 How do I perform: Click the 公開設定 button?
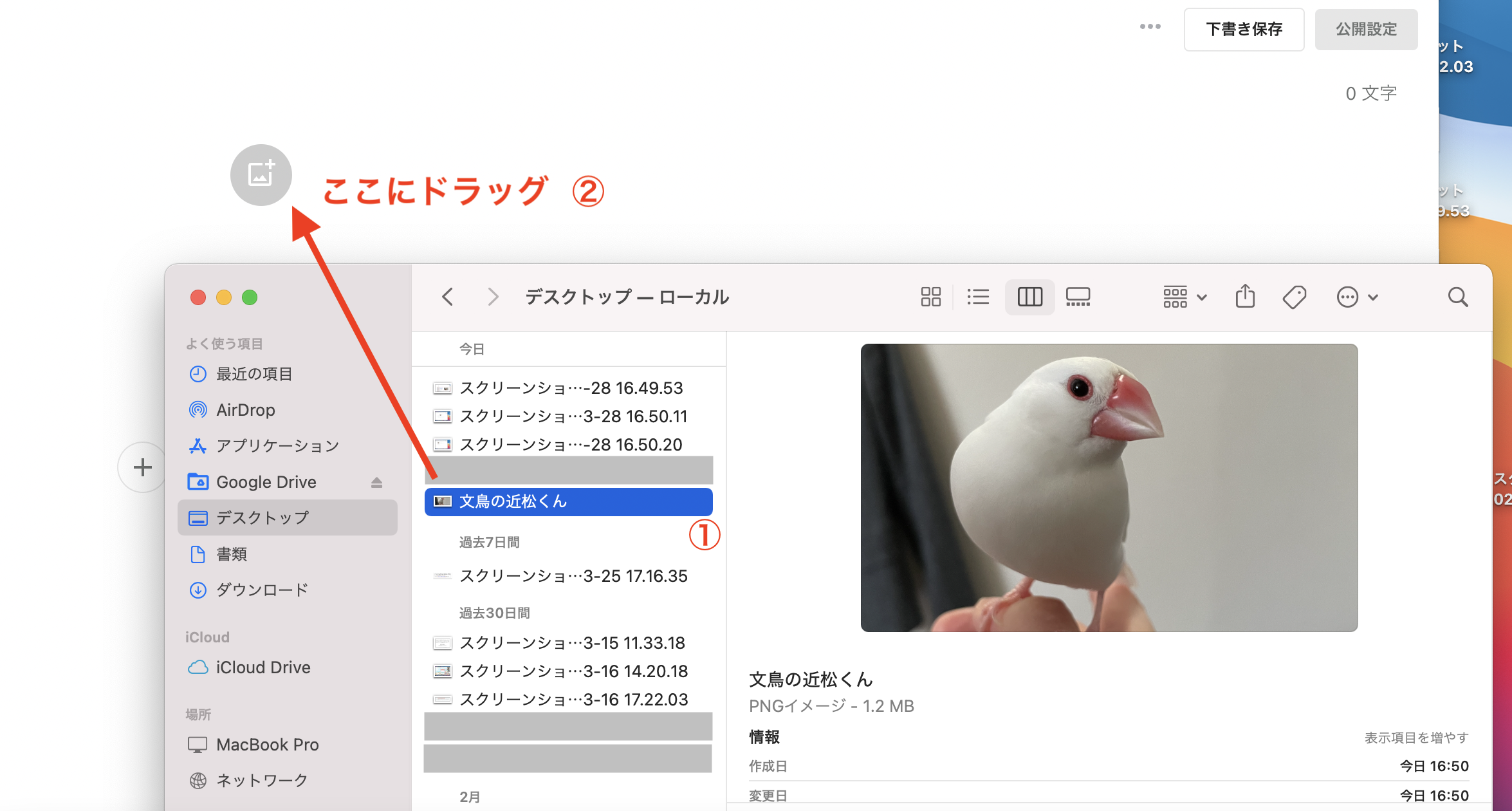[x=1365, y=30]
